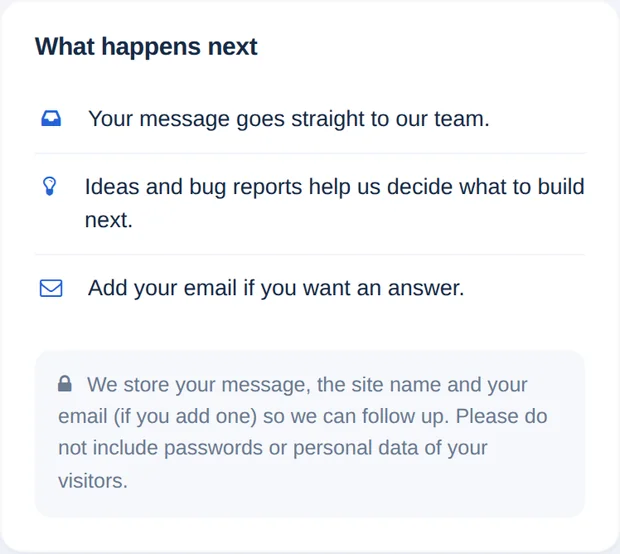Click the word 'next.' on the wrapped second line
The width and height of the screenshot is (620, 554).
109,220
